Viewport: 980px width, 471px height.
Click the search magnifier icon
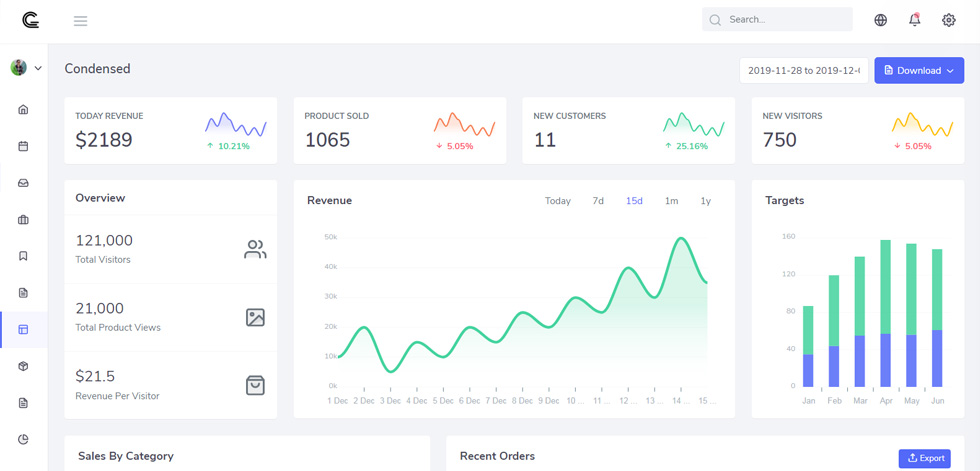click(715, 20)
